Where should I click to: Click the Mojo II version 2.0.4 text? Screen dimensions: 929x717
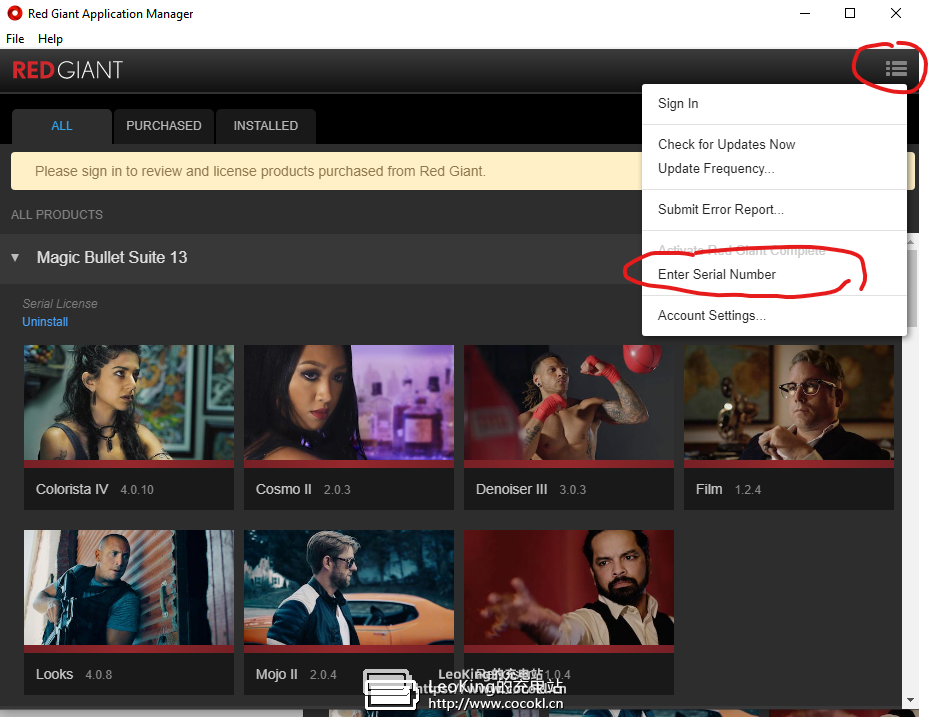click(323, 675)
